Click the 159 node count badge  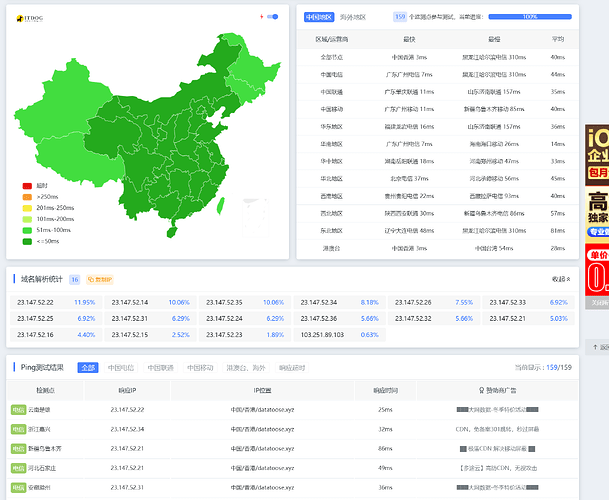(x=400, y=17)
